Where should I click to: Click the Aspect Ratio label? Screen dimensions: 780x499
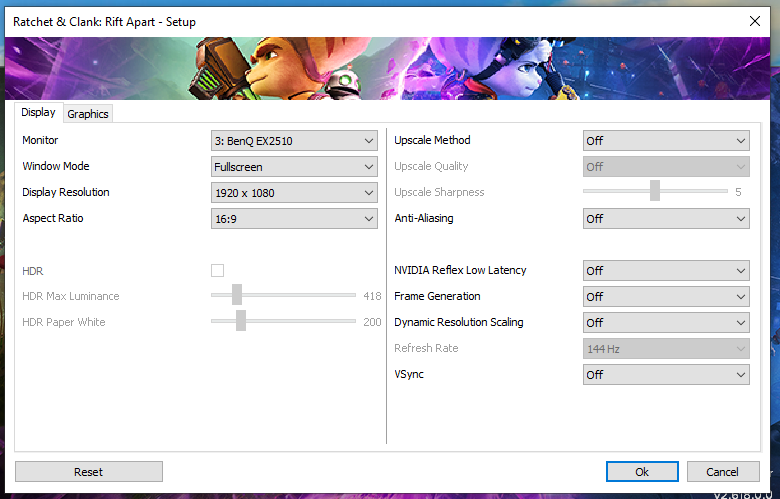[53, 218]
